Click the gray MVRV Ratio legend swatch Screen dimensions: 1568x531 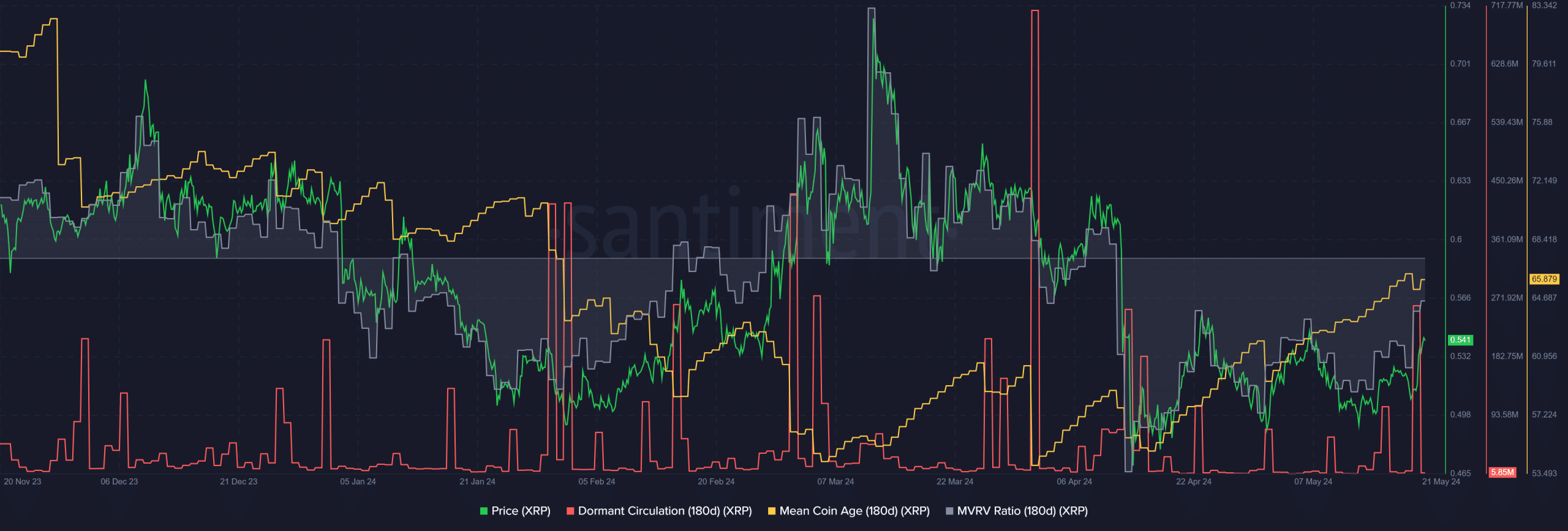pos(949,511)
